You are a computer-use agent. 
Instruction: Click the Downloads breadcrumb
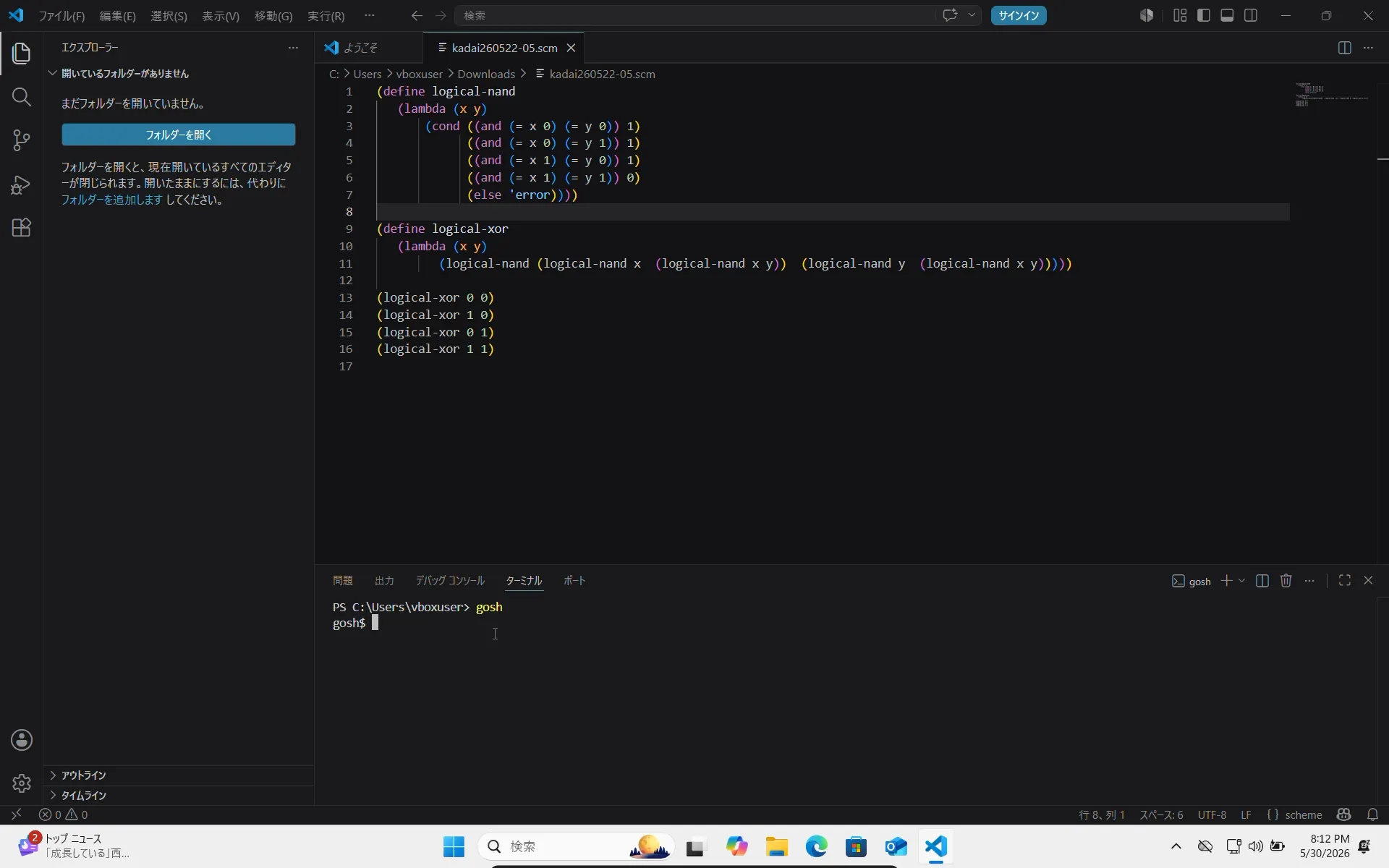(486, 74)
